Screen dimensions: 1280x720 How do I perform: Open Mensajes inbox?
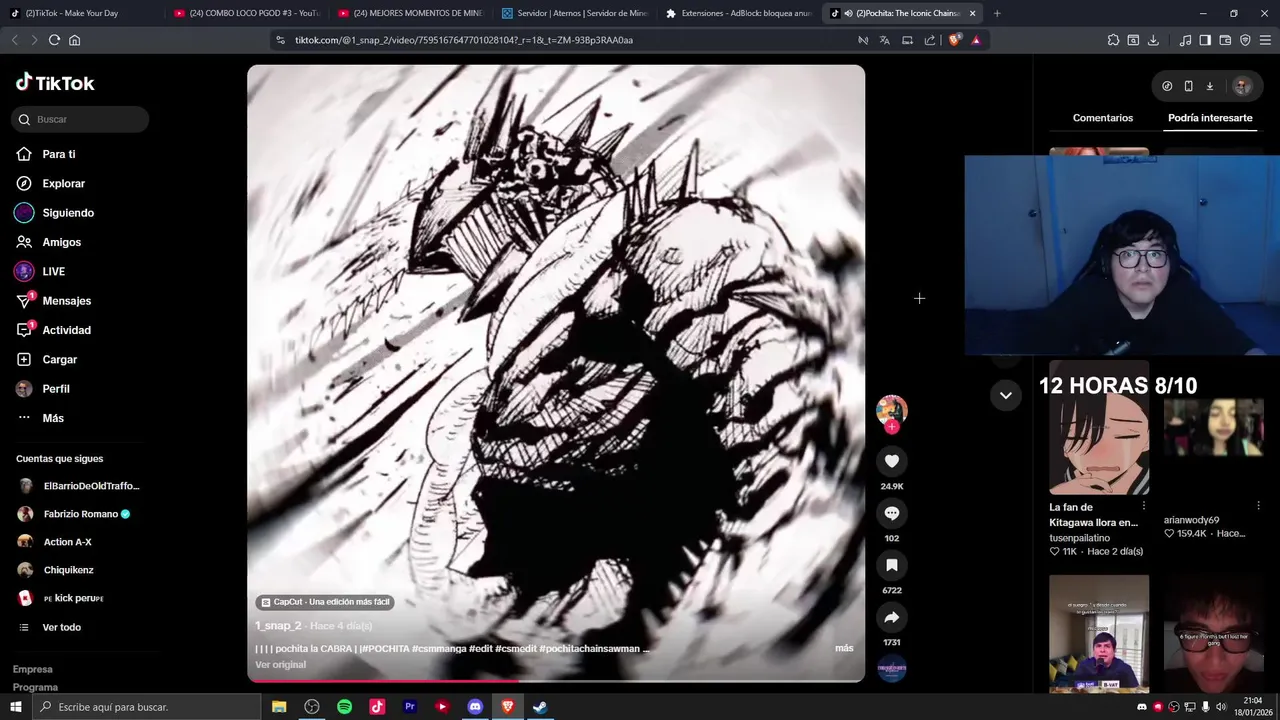coord(66,301)
